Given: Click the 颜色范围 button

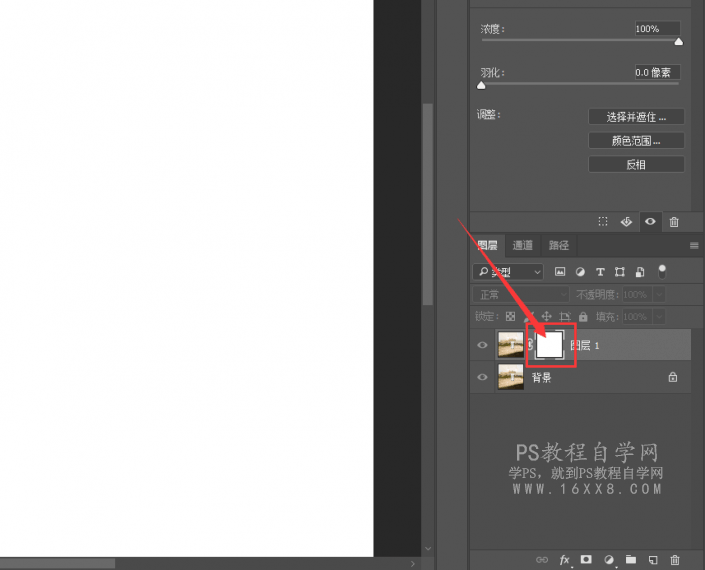Looking at the screenshot, I should pos(636,141).
